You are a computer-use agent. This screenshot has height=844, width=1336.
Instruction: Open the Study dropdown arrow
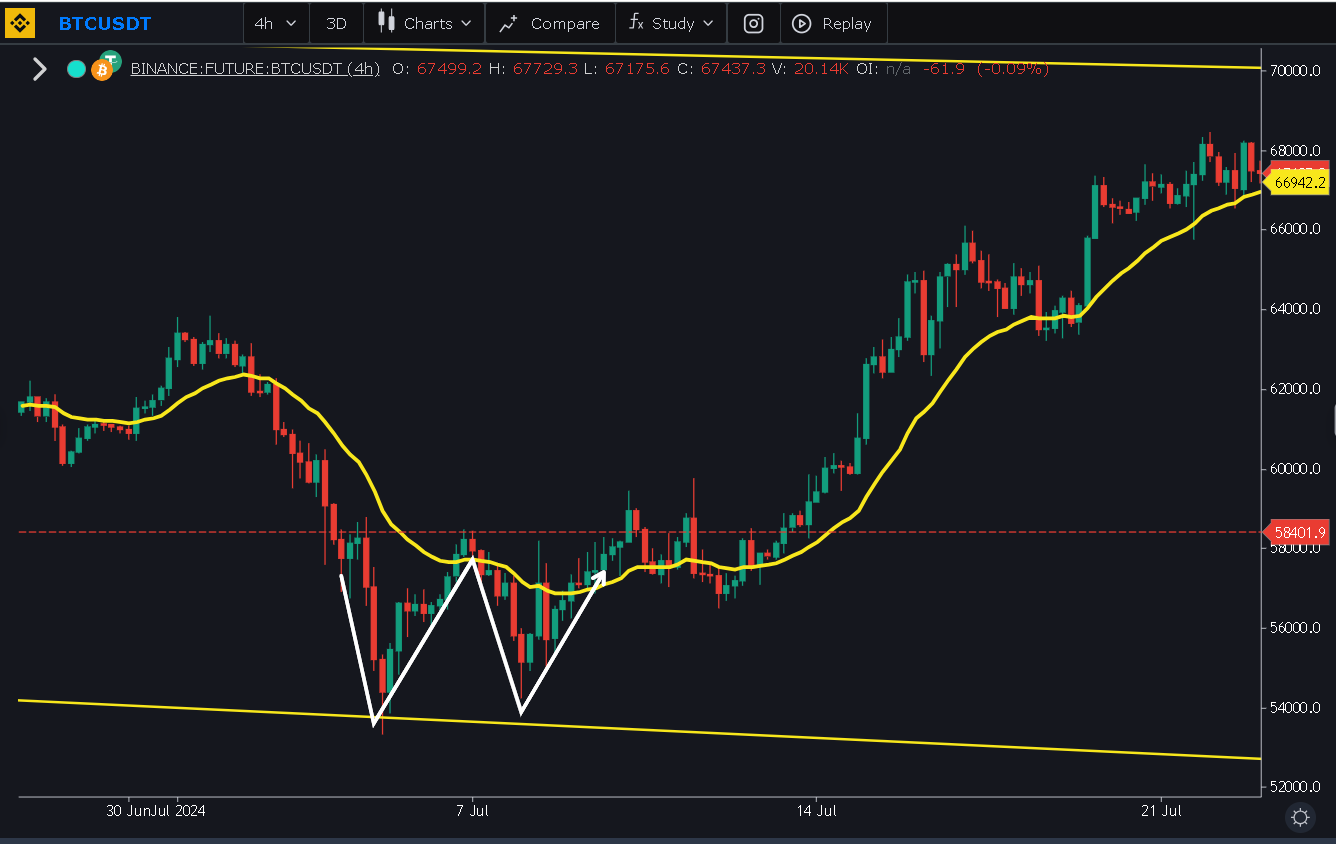[709, 23]
